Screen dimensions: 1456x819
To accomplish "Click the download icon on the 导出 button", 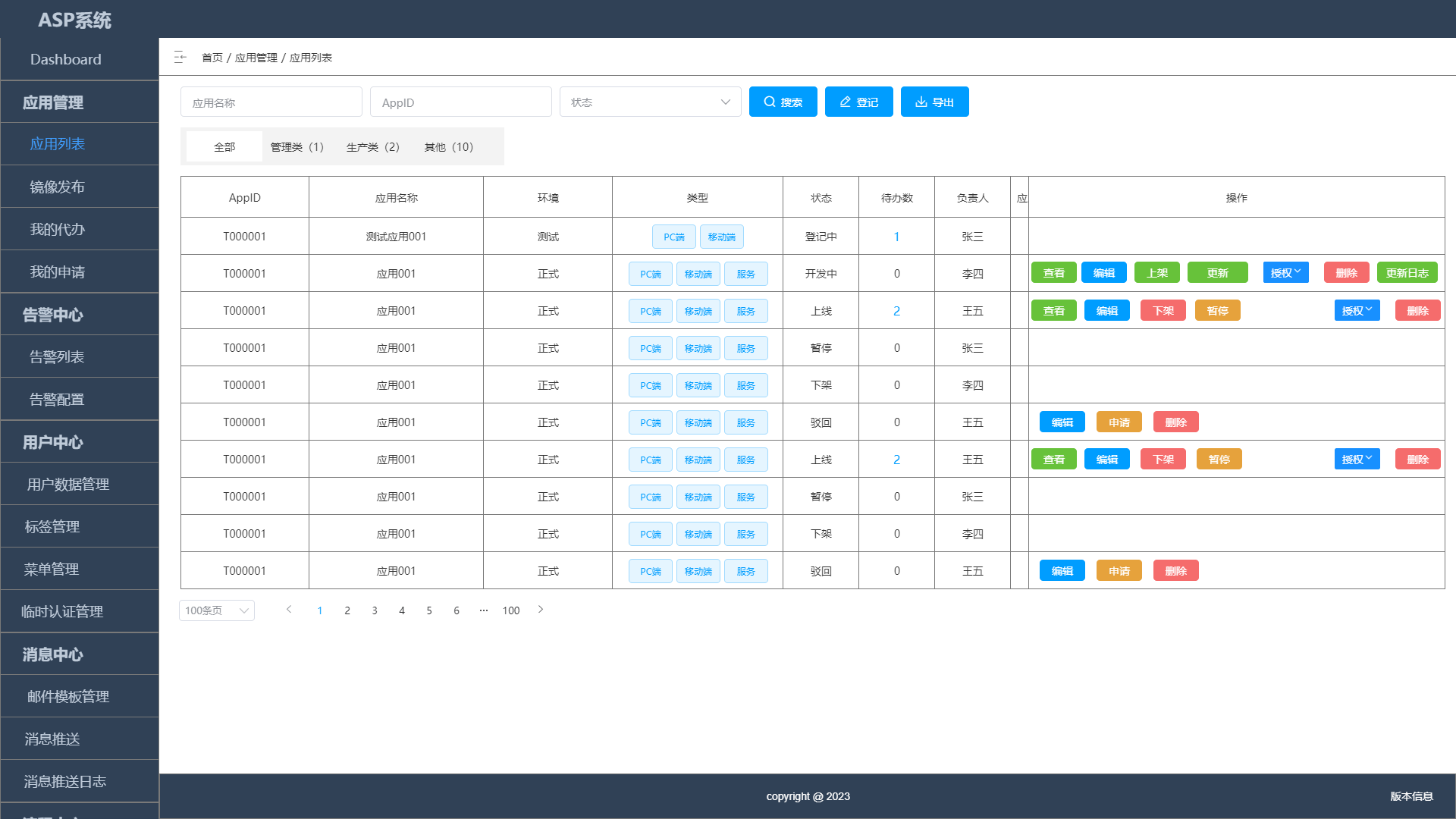I will click(921, 102).
